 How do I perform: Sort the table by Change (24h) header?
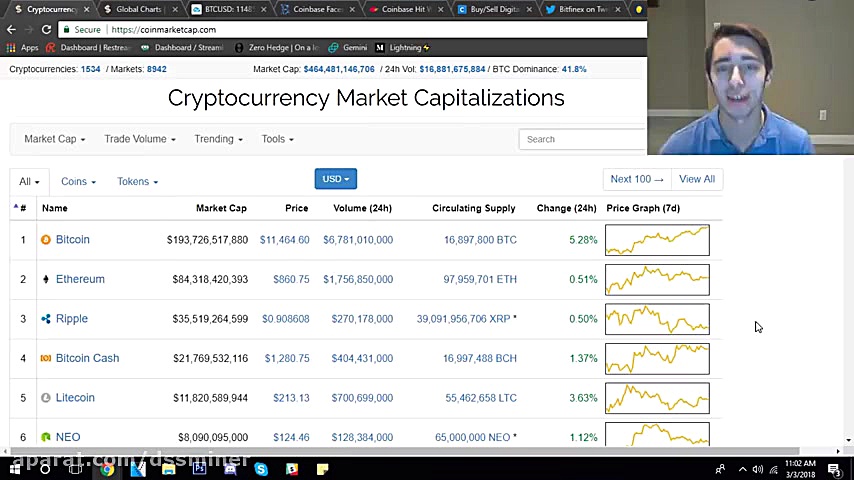click(x=566, y=208)
